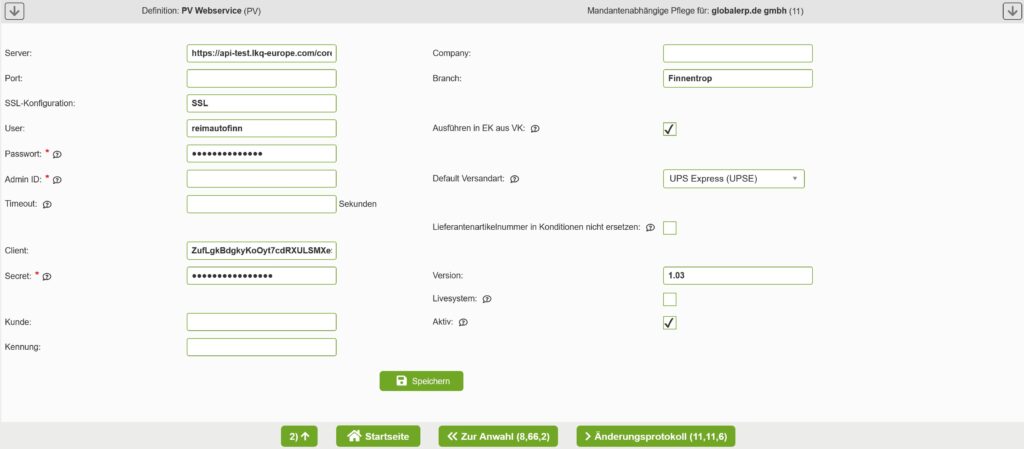This screenshot has height=449, width=1024.
Task: Click info icon beside Secret label
Action: (x=46, y=276)
